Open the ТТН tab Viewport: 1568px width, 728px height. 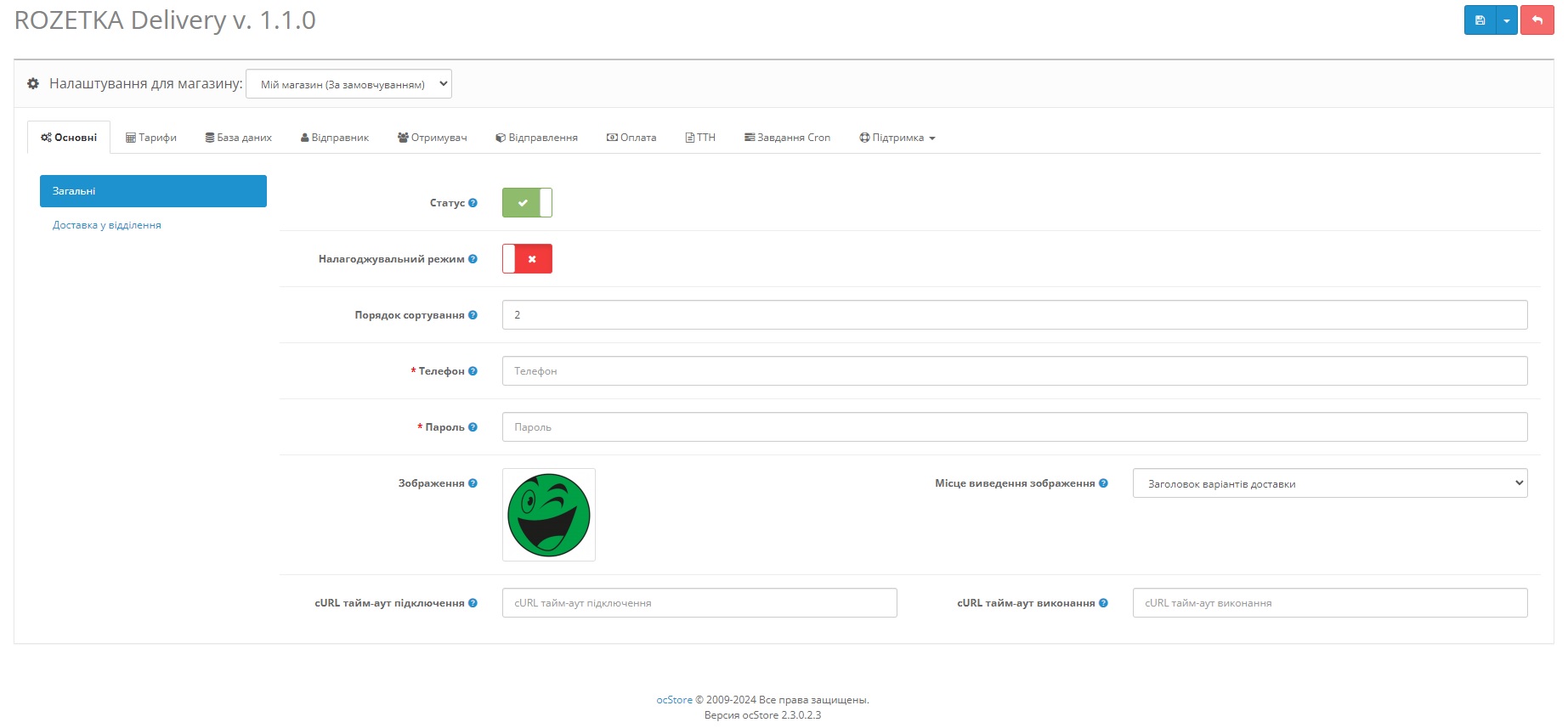pos(700,138)
